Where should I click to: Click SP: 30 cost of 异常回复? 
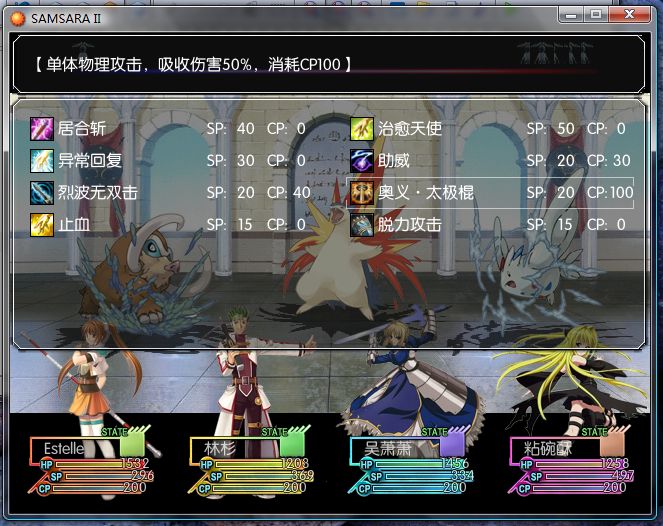tap(230, 161)
